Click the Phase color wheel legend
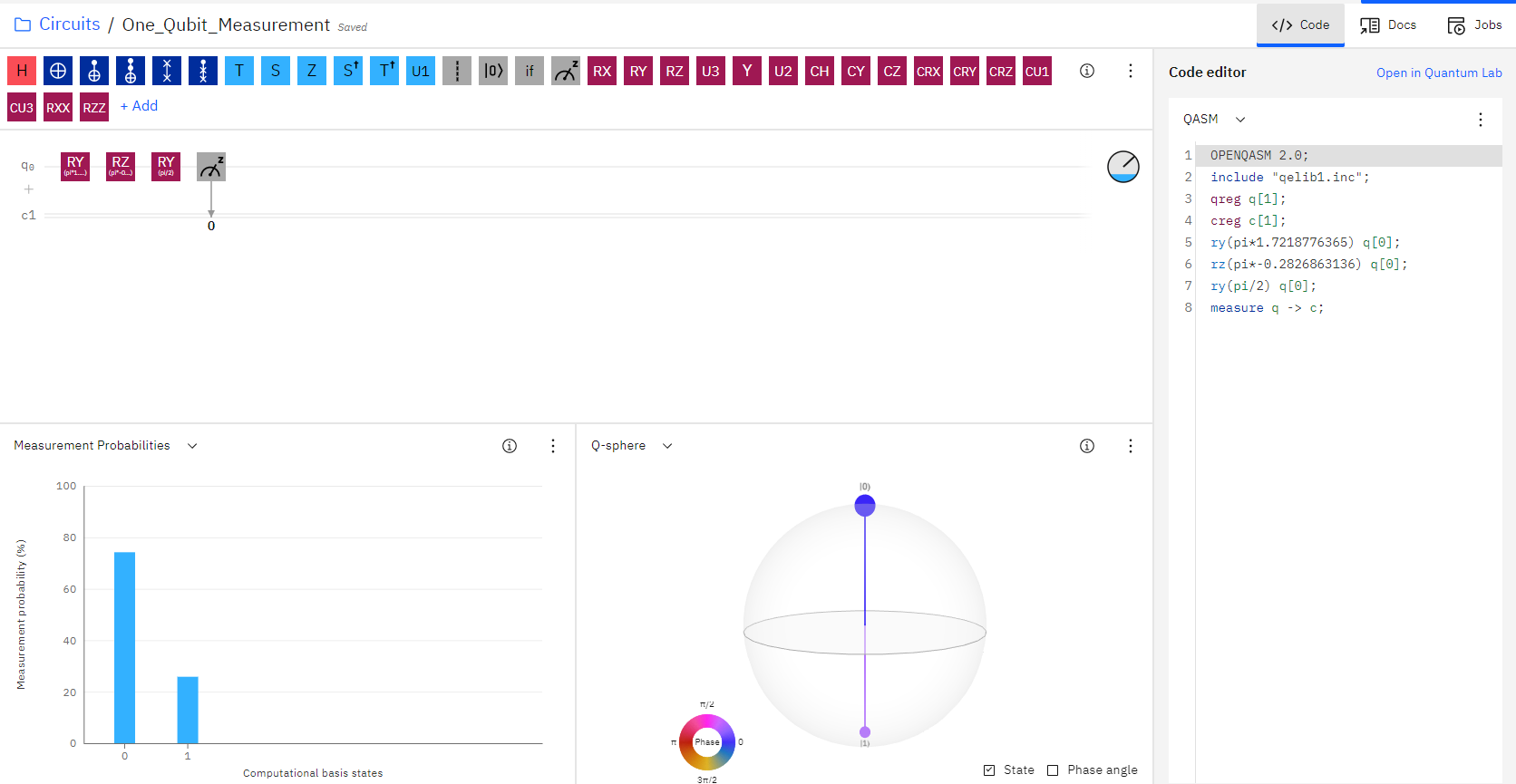The height and width of the screenshot is (784, 1516). 707,742
